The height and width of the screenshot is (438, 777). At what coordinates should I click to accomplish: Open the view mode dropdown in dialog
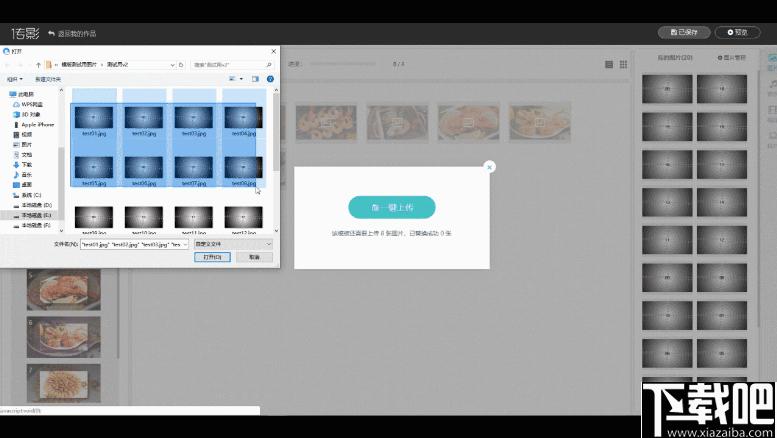(x=236, y=79)
